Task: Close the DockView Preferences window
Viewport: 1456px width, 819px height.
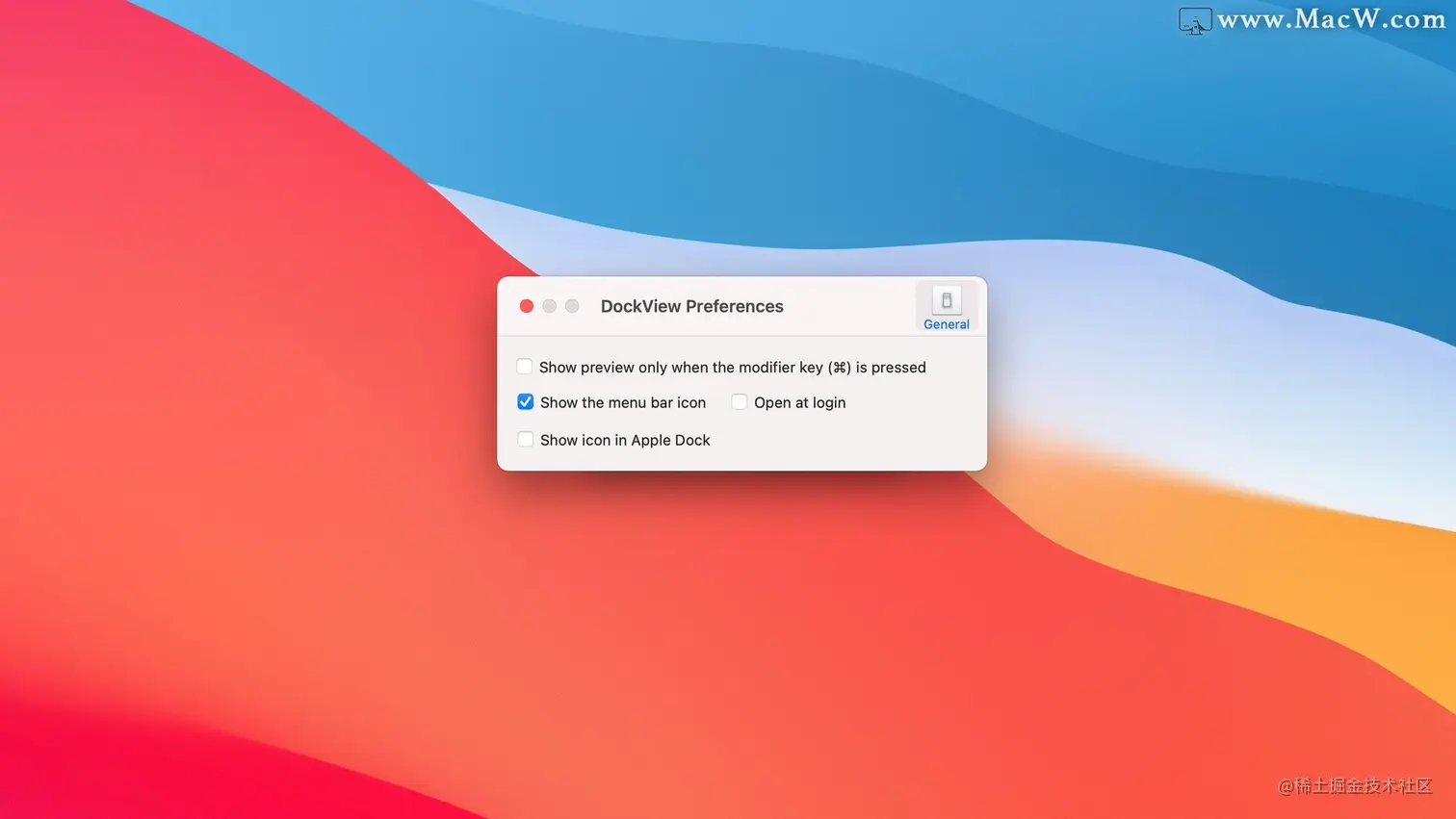Action: pyautogui.click(x=527, y=306)
